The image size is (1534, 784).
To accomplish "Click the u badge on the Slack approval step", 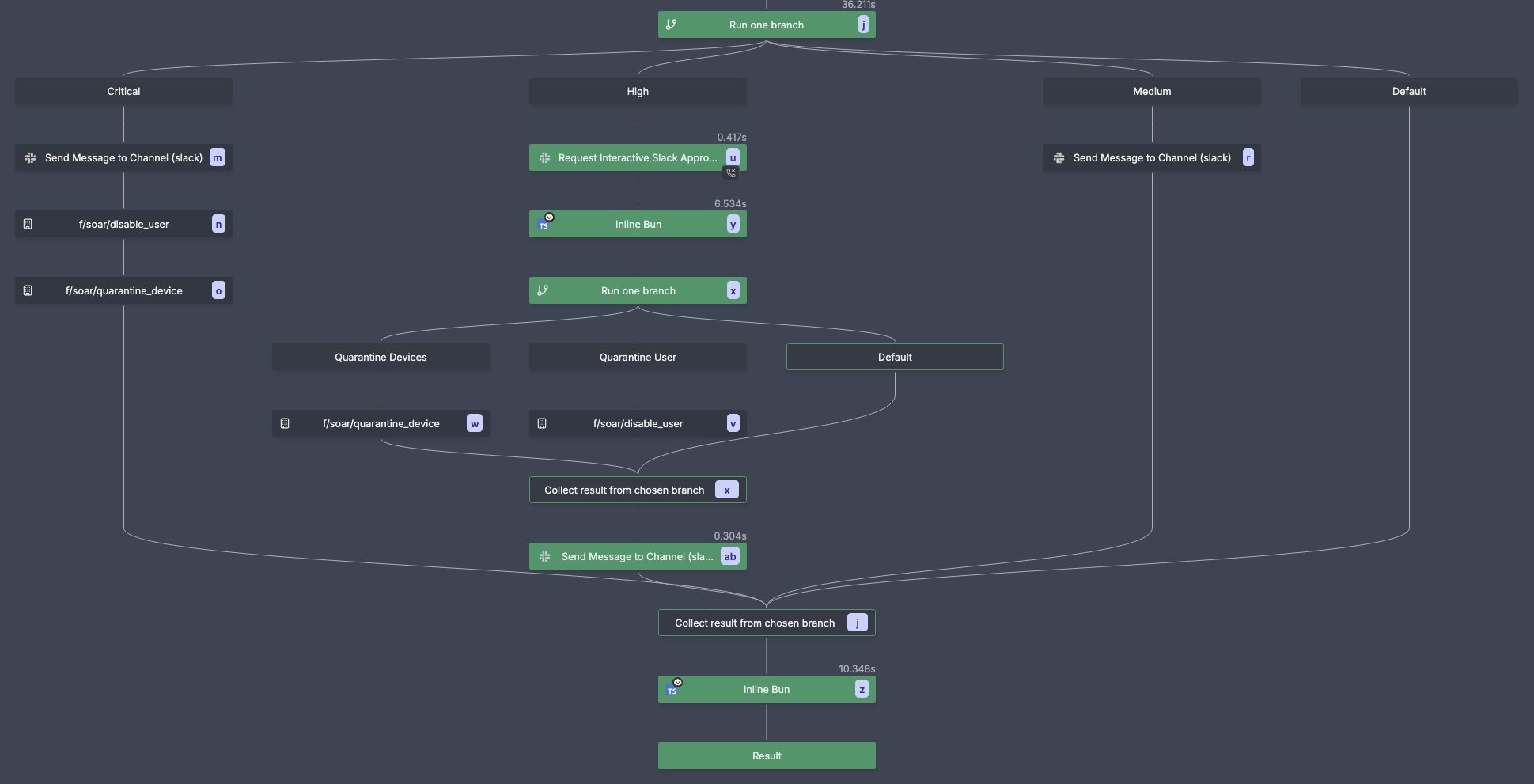I will point(731,157).
